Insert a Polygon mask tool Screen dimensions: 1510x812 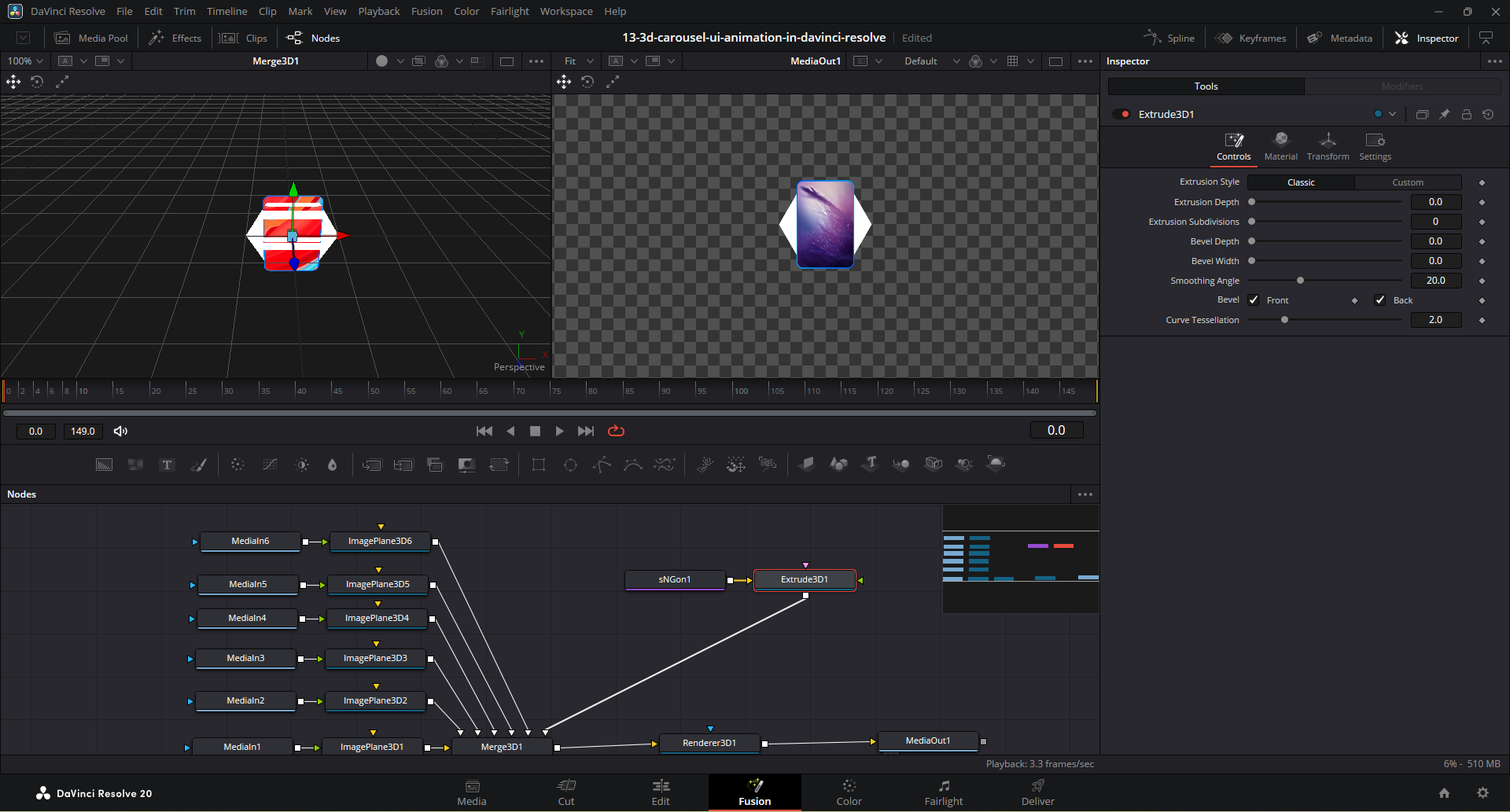pos(602,465)
